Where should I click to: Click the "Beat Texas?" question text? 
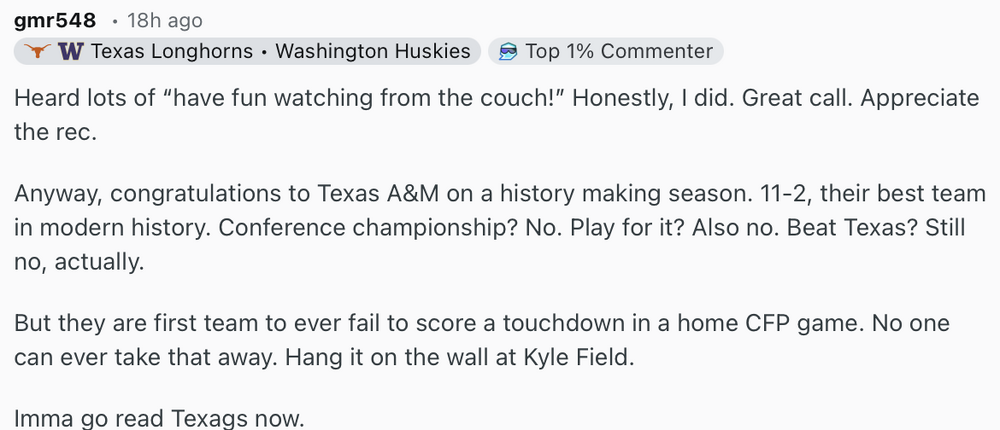(x=851, y=228)
